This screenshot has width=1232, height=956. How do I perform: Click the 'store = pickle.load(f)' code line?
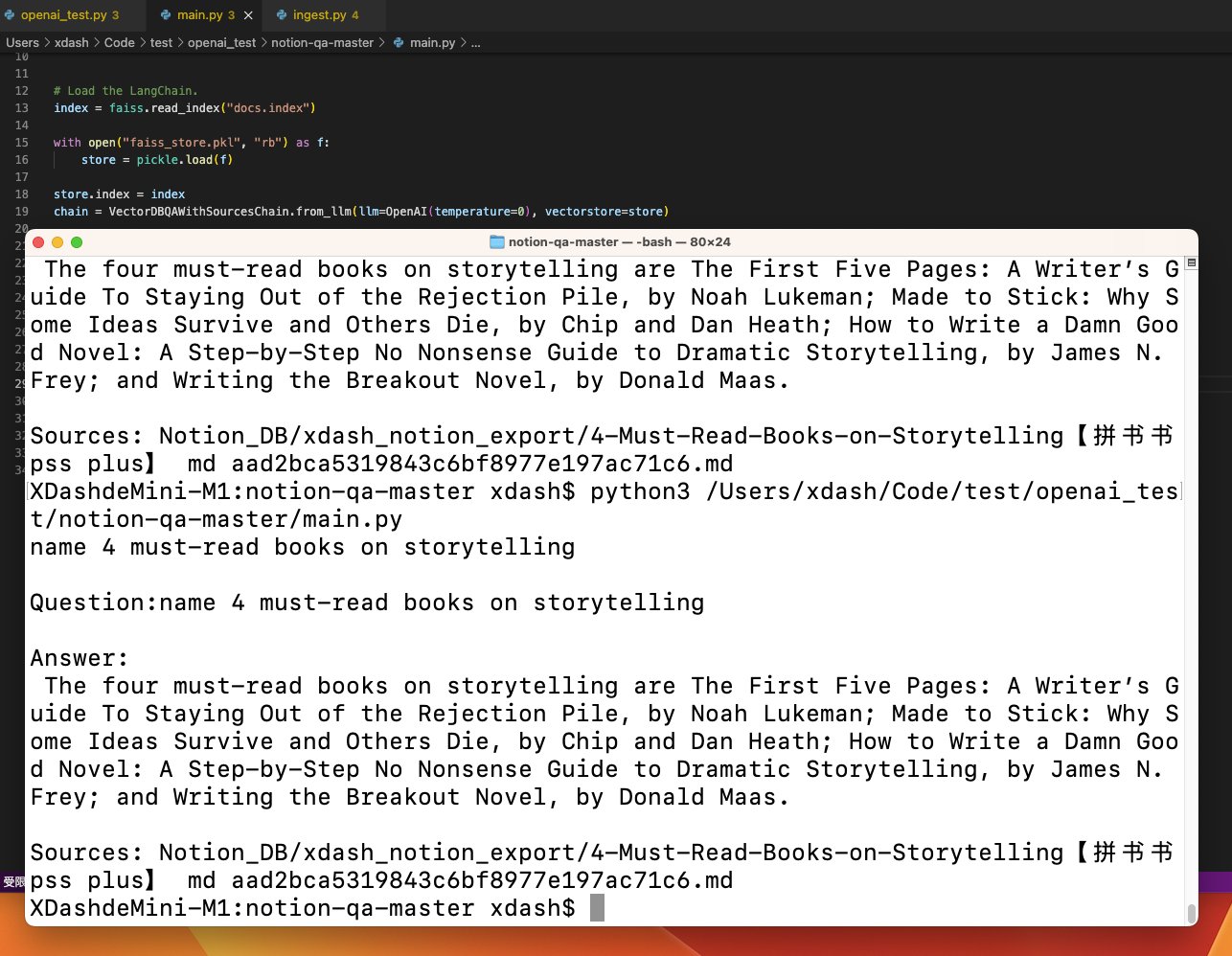click(157, 160)
